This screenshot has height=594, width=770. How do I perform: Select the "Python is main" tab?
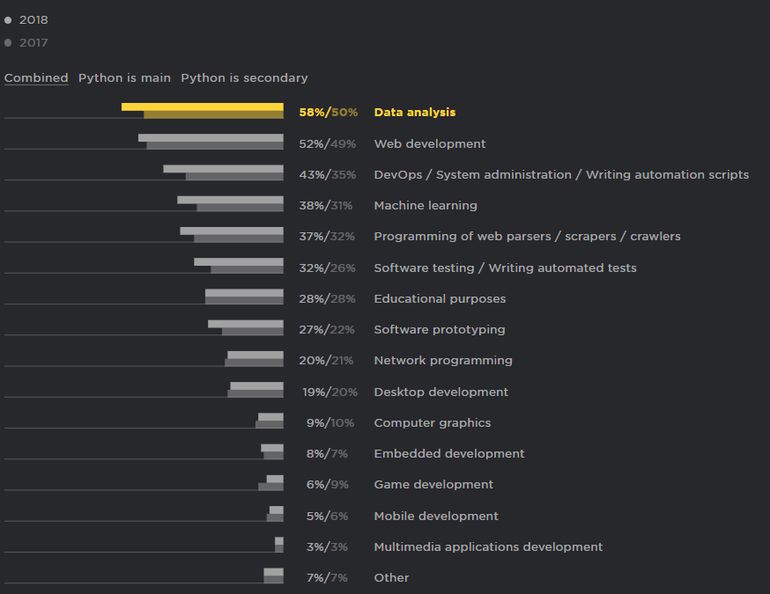(x=124, y=78)
